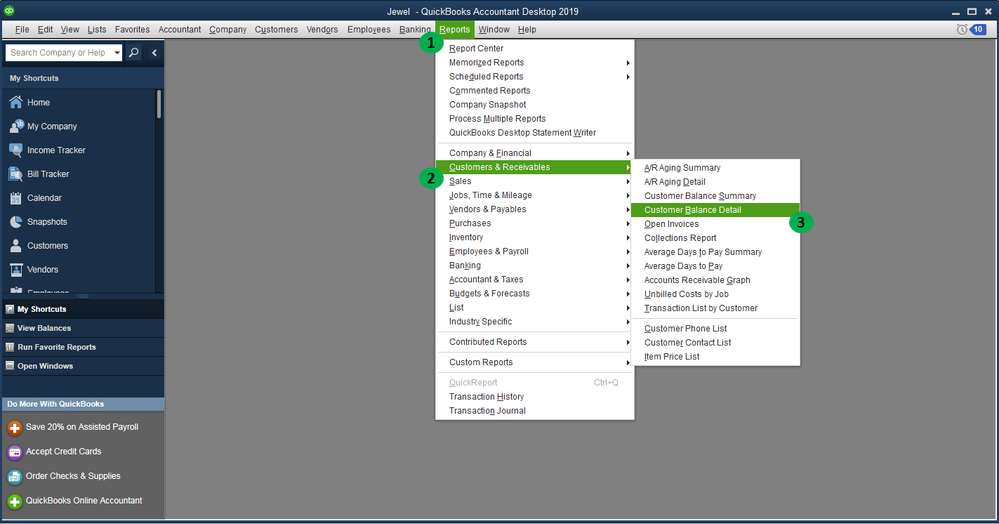Expand Inventory reports submenu
This screenshot has width=999, height=524.
coord(535,237)
